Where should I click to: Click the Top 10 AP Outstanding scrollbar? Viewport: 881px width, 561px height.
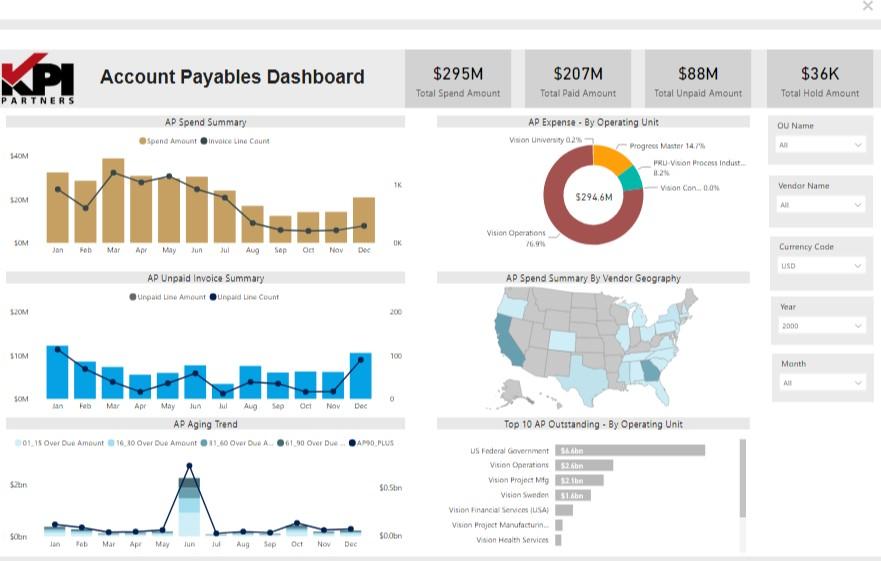[x=742, y=478]
